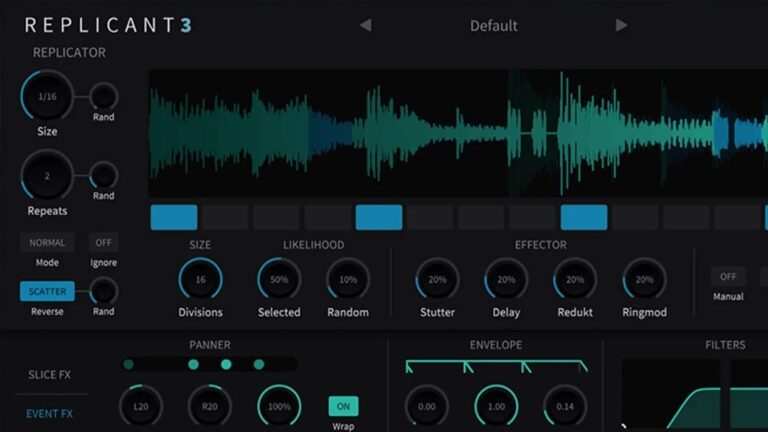Click the envelope knob showing 1.00

pyautogui.click(x=496, y=406)
